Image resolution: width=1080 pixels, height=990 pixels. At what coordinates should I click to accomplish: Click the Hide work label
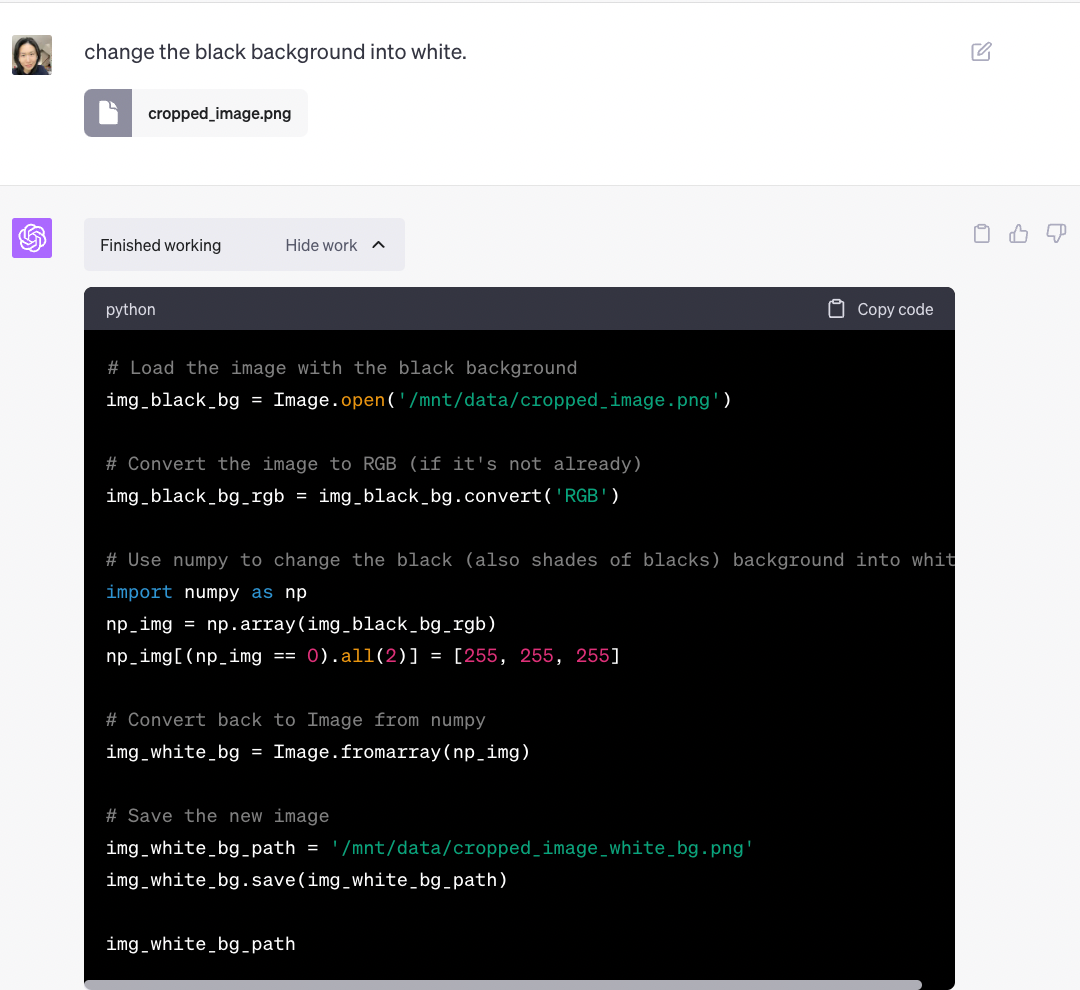[x=321, y=245]
